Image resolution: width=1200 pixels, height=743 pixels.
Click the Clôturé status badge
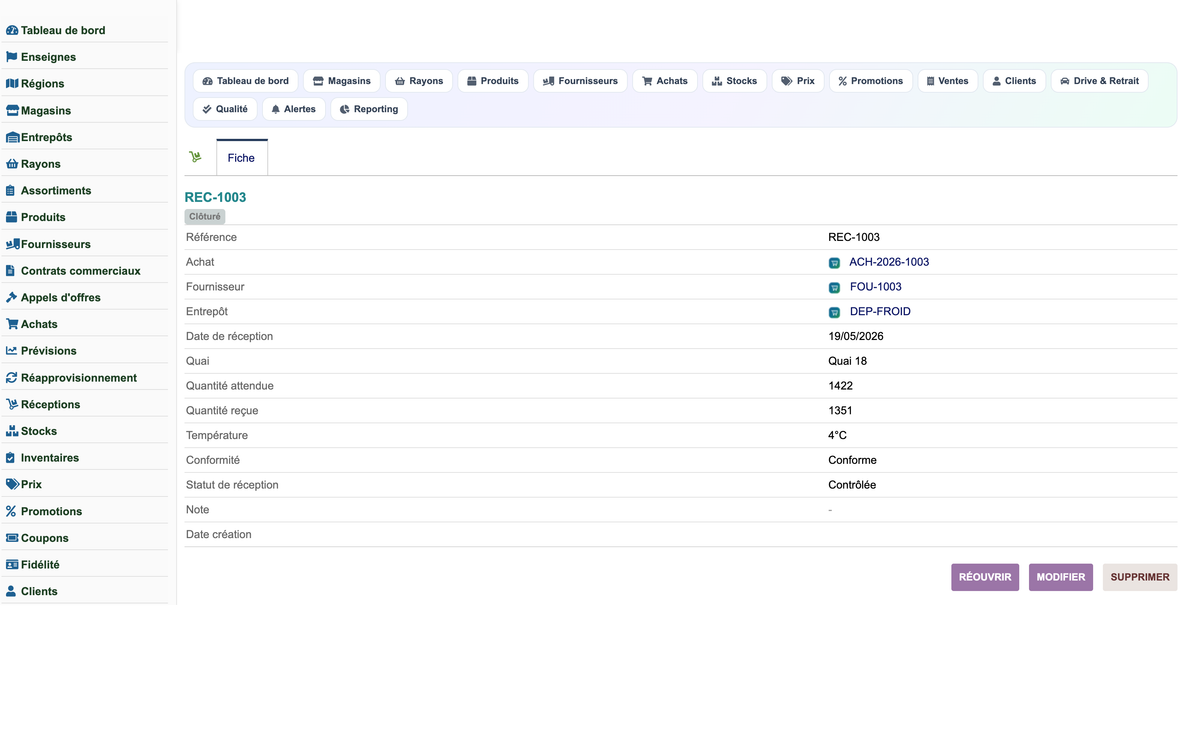pos(205,216)
